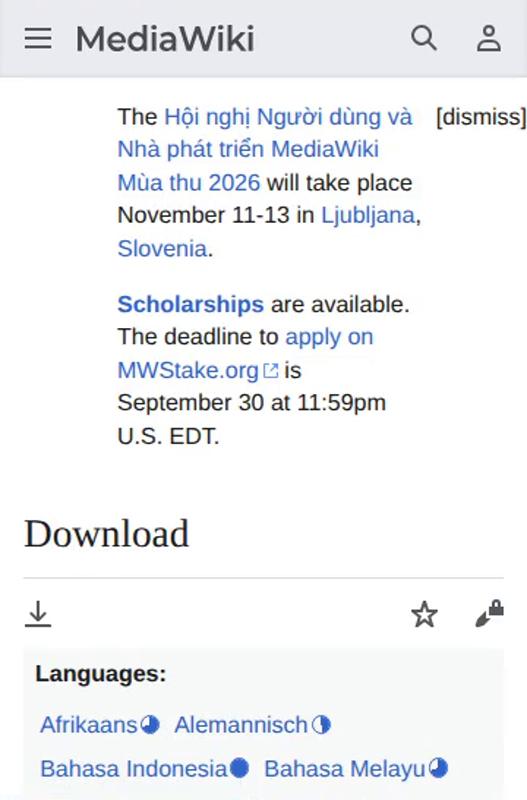Click the Bahasa Indonesia translation progress icon
The image size is (527, 800).
click(x=239, y=768)
